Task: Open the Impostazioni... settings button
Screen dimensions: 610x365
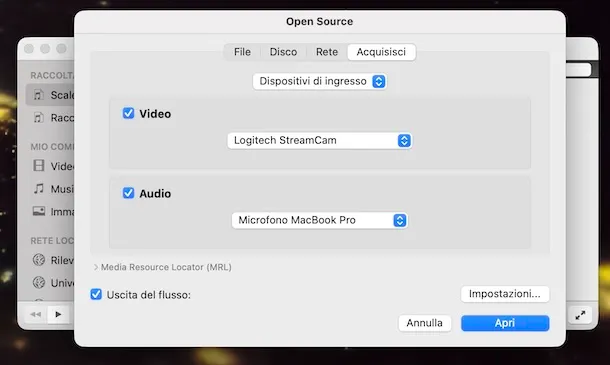Action: [x=505, y=294]
